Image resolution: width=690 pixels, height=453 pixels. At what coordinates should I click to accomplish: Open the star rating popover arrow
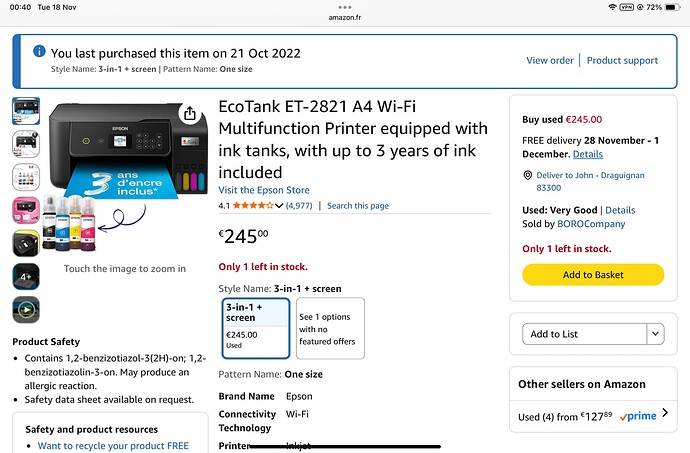[x=279, y=206]
